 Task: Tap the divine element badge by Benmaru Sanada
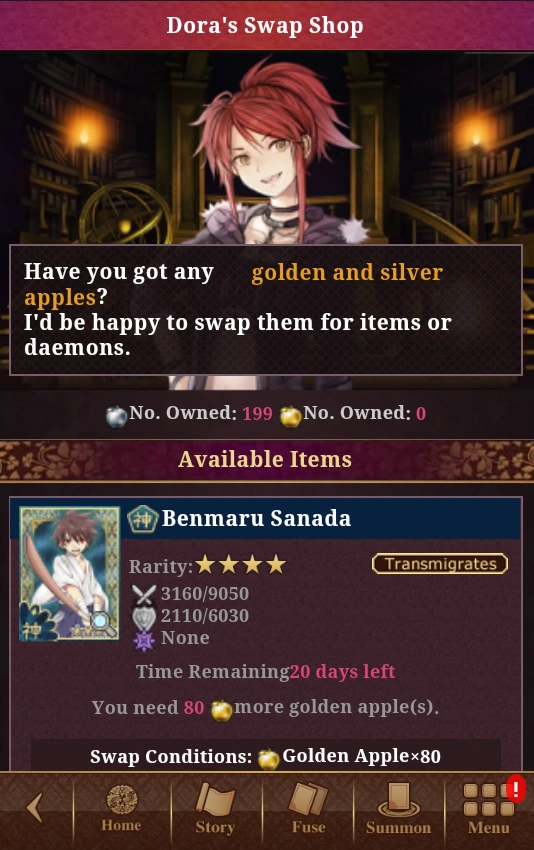143,519
